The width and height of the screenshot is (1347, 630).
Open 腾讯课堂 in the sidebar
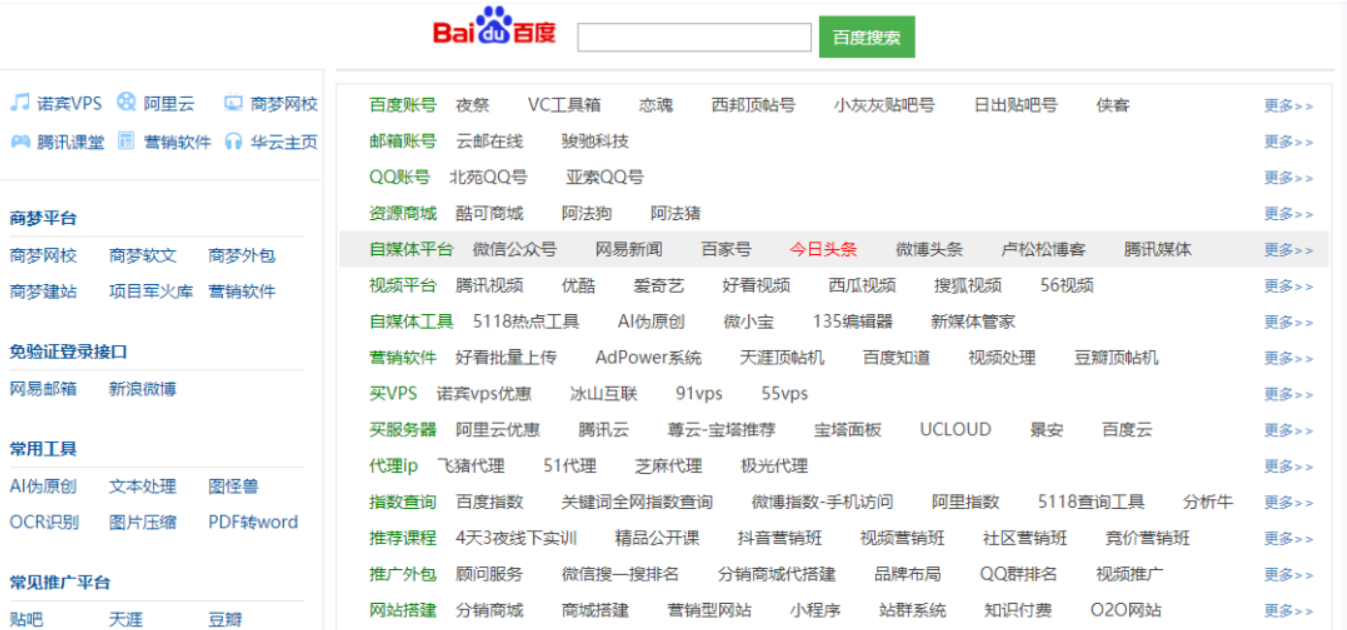pyautogui.click(x=70, y=142)
